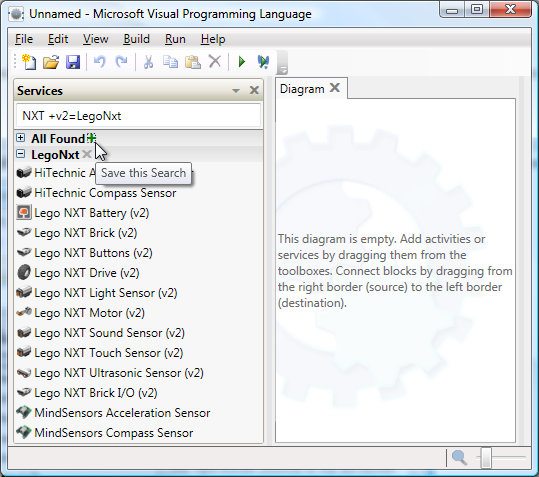Screen dimensions: 539x477
Task: Select Lego NXT Battery (v2) icon
Action: click(x=24, y=212)
